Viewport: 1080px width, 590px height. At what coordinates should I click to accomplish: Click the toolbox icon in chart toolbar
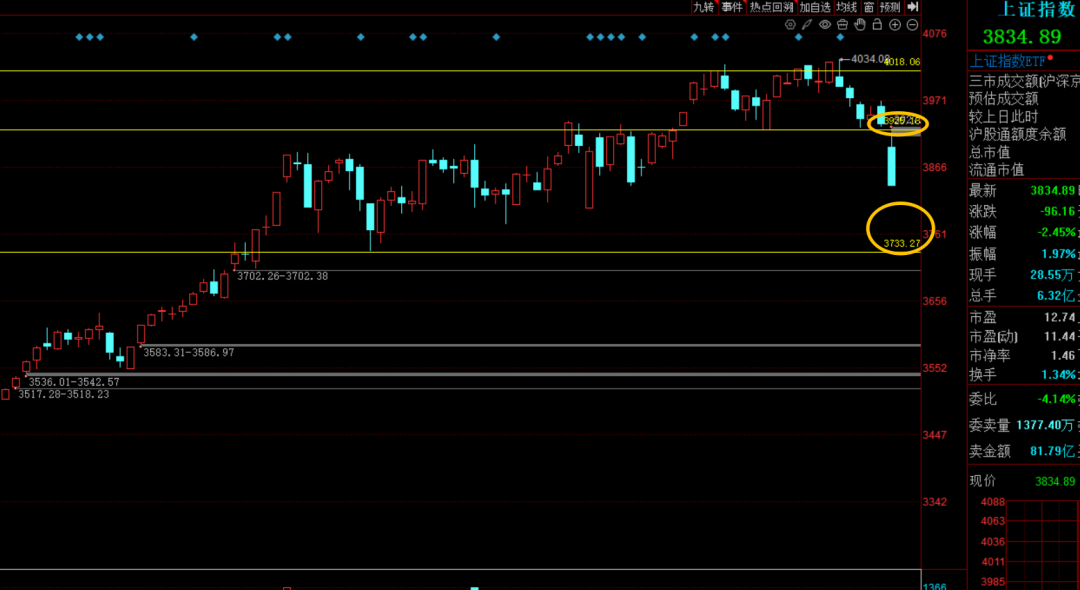click(x=843, y=24)
